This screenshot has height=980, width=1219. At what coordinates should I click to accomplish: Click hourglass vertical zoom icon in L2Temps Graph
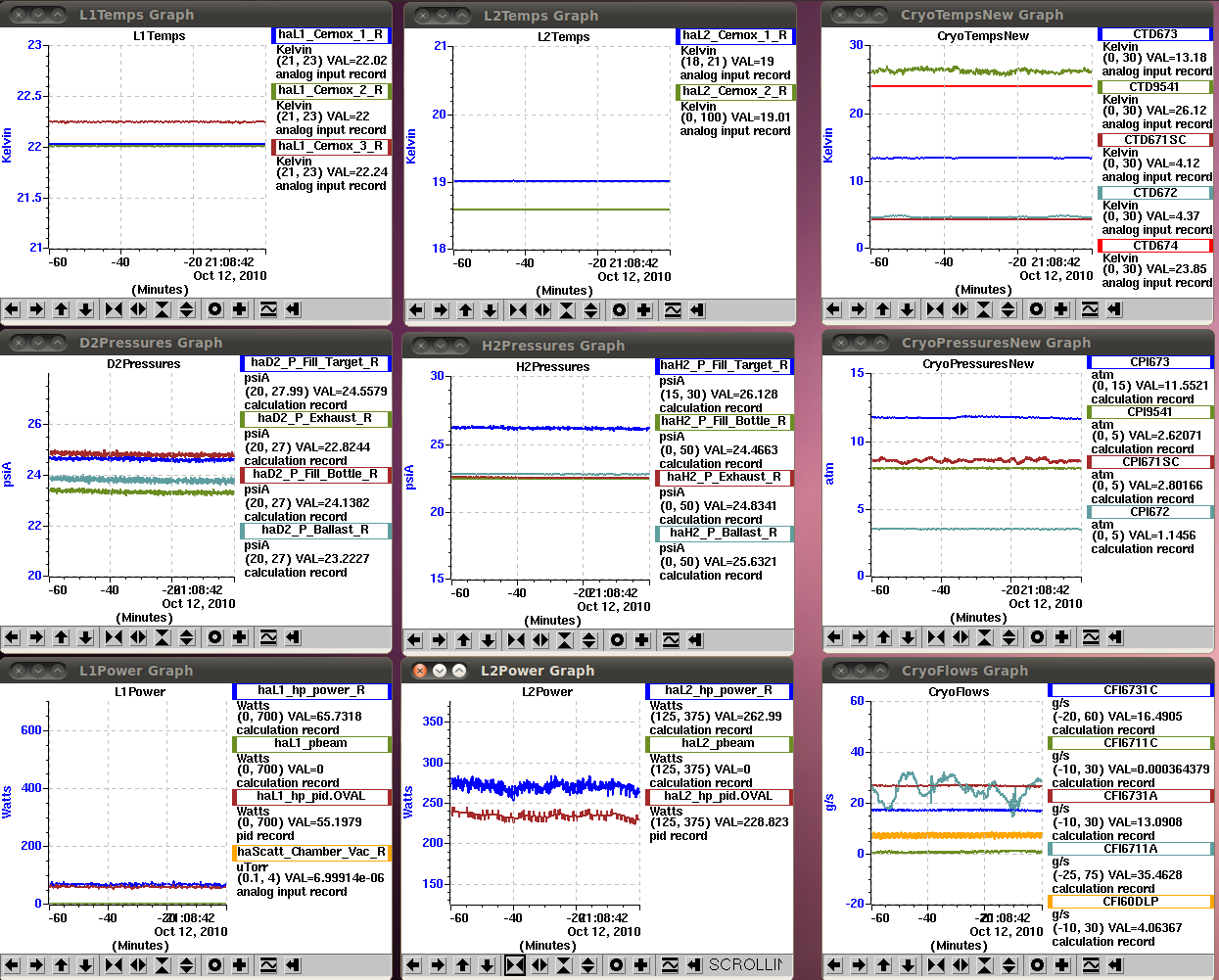[x=567, y=310]
